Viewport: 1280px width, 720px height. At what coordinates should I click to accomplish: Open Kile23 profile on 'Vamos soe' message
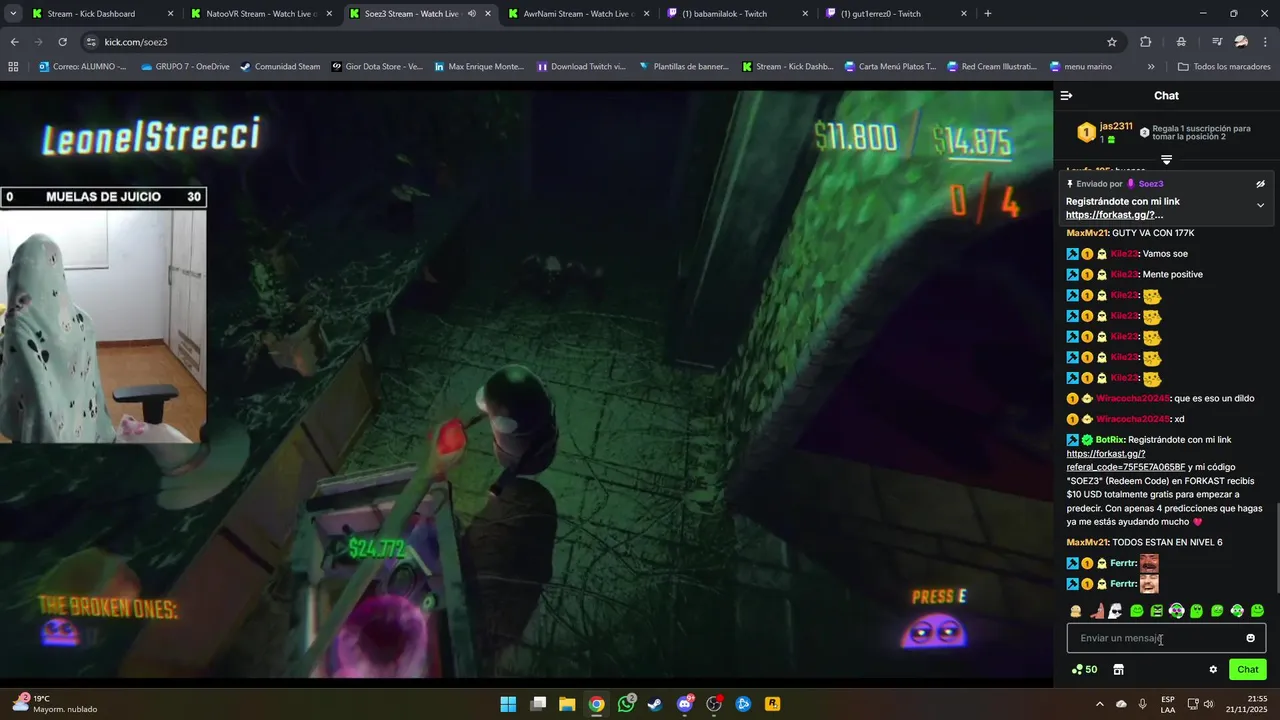point(1124,254)
